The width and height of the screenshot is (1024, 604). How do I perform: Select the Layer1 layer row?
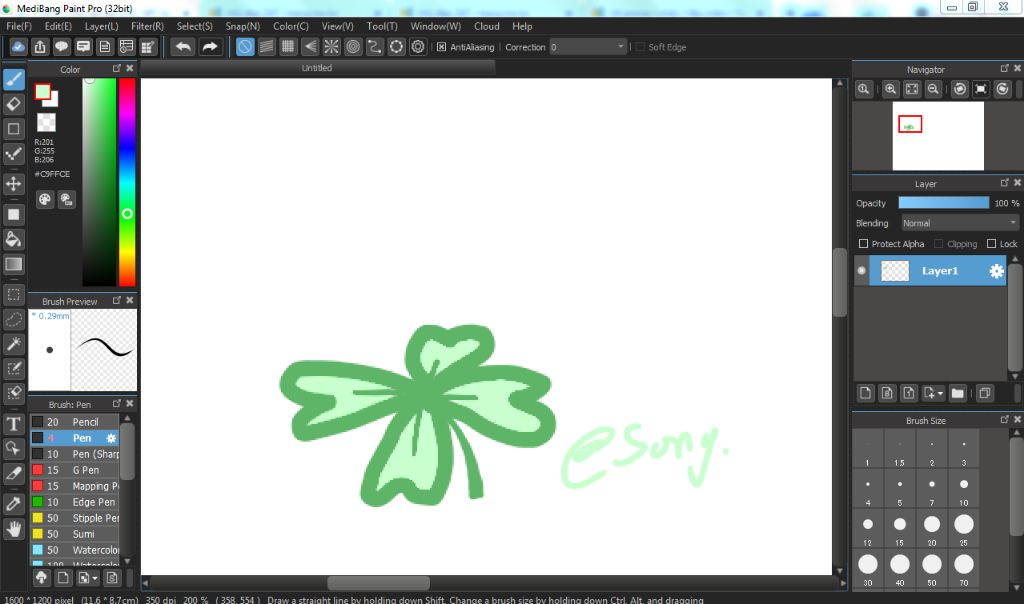pos(937,270)
